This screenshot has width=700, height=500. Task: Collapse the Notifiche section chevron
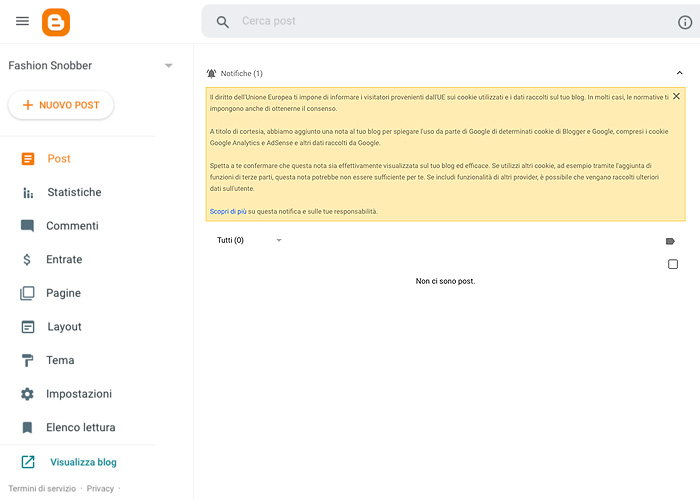coord(679,73)
